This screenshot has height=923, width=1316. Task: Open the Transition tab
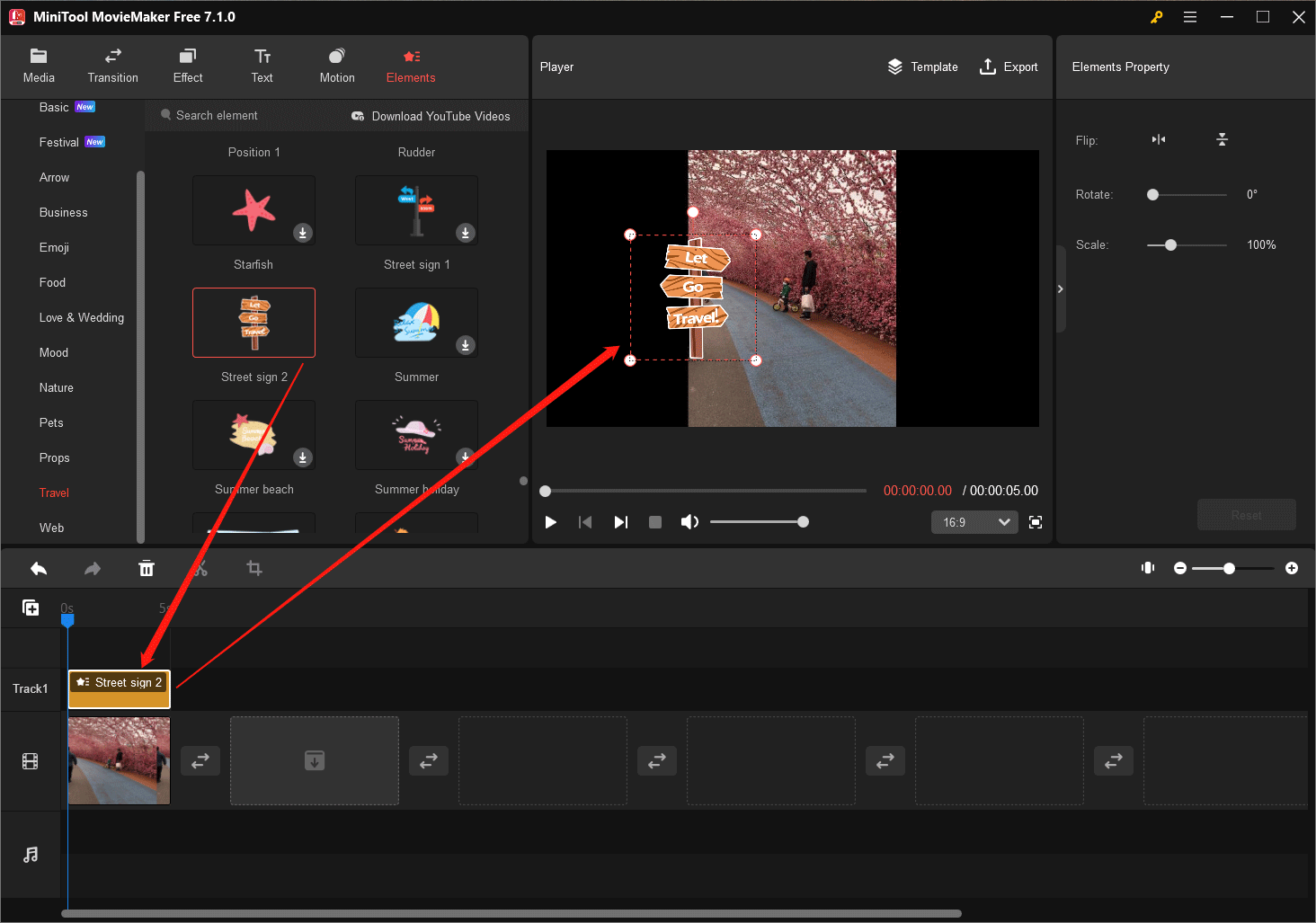pos(113,67)
